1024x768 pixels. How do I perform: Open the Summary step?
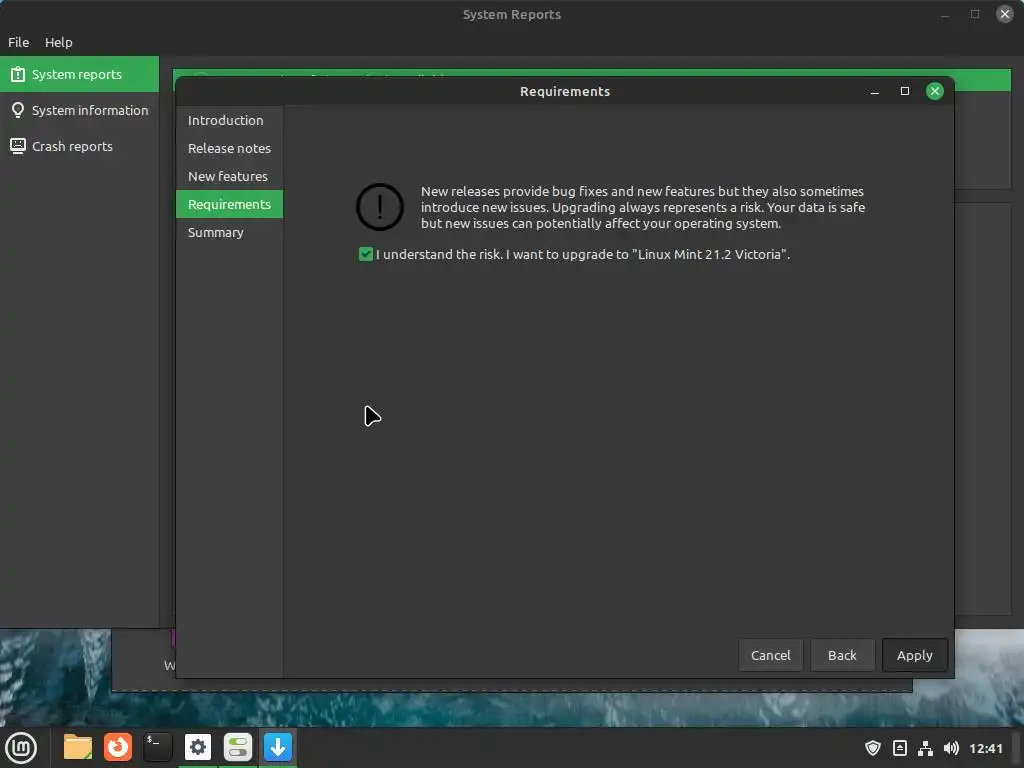tap(229, 232)
